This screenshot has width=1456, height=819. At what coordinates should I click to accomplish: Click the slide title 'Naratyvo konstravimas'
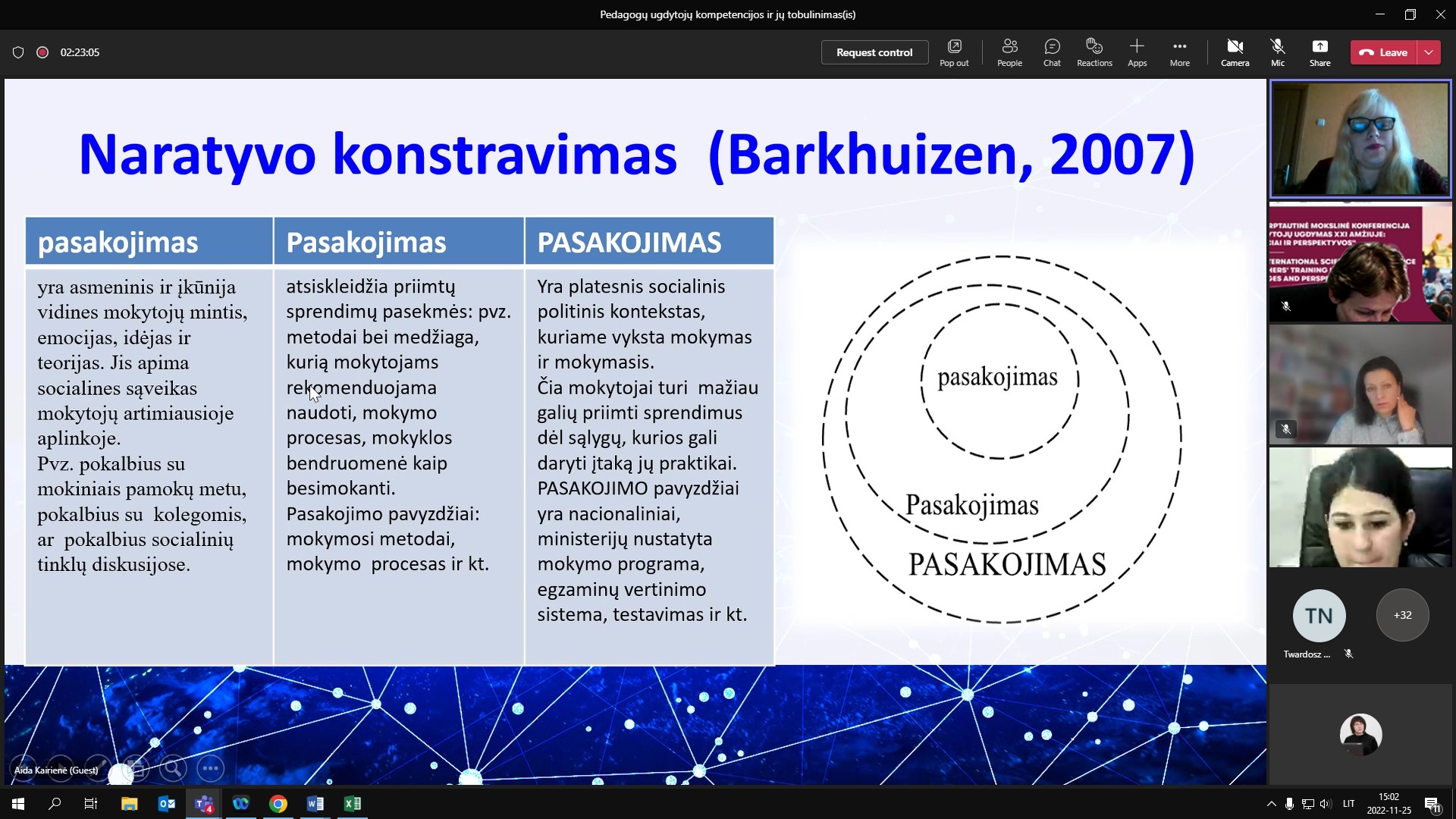pyautogui.click(x=378, y=155)
